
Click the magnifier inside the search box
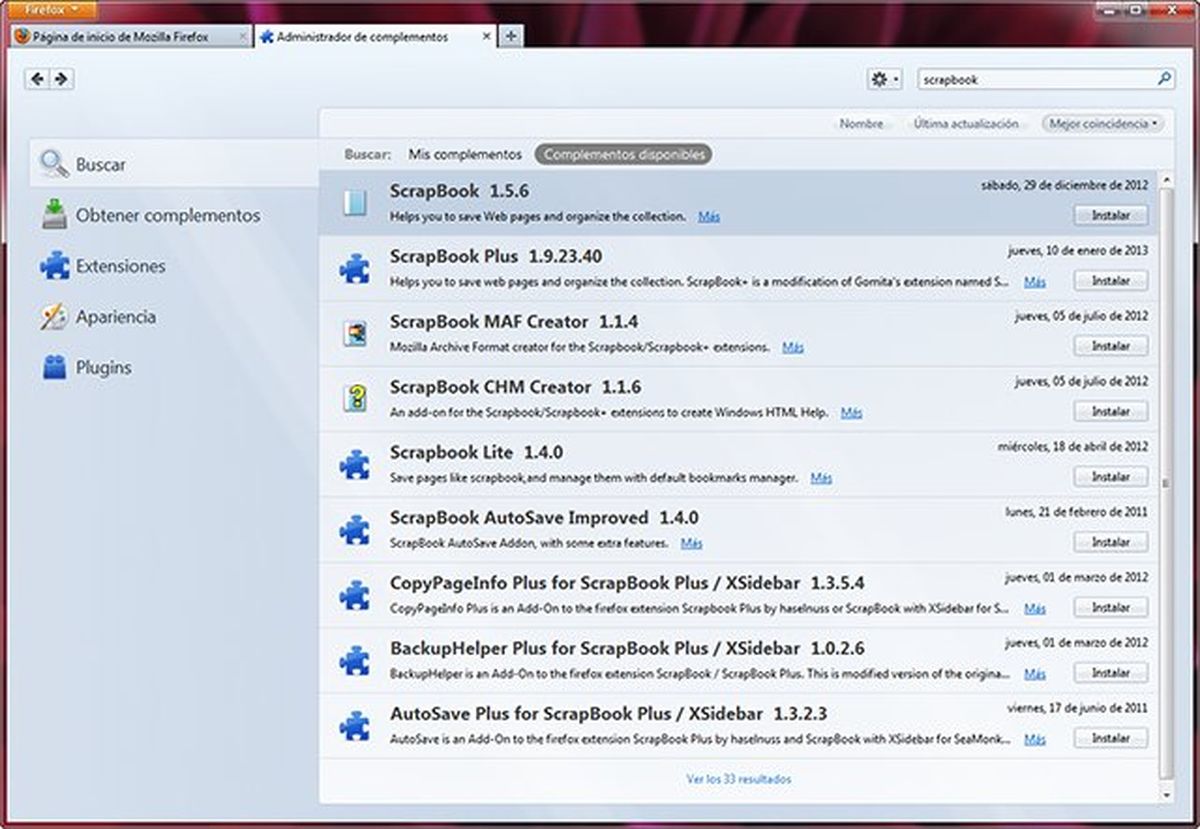point(1163,78)
